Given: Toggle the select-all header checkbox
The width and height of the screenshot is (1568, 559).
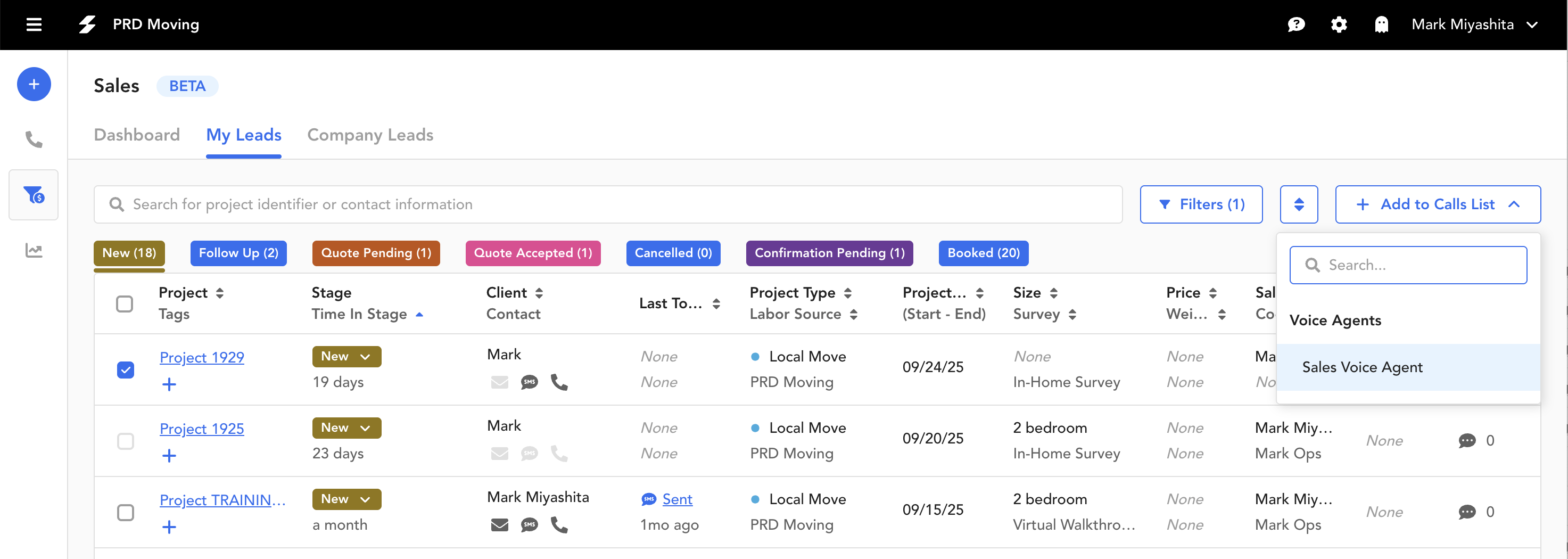Looking at the screenshot, I should point(125,303).
